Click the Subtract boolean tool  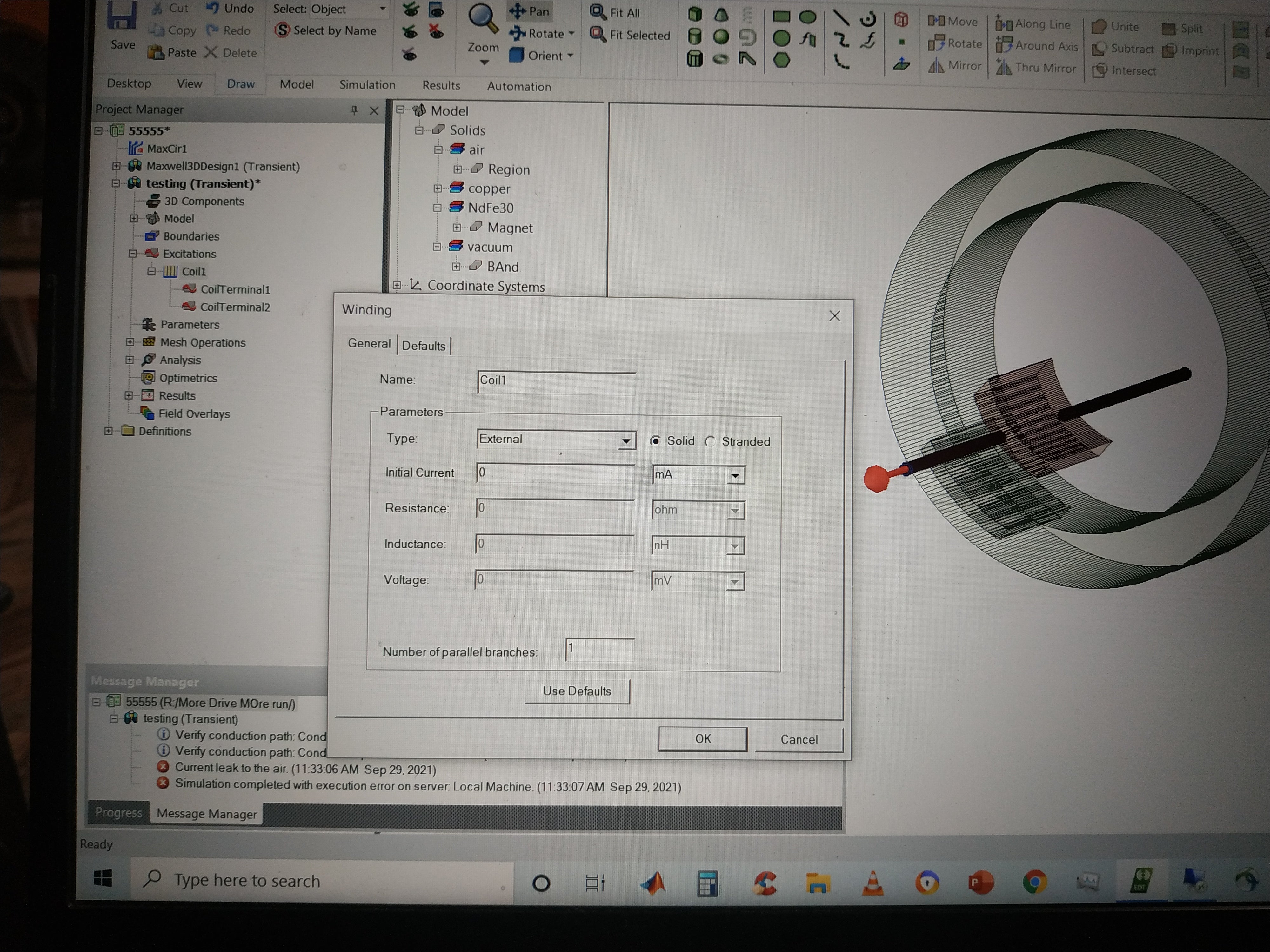[1122, 49]
